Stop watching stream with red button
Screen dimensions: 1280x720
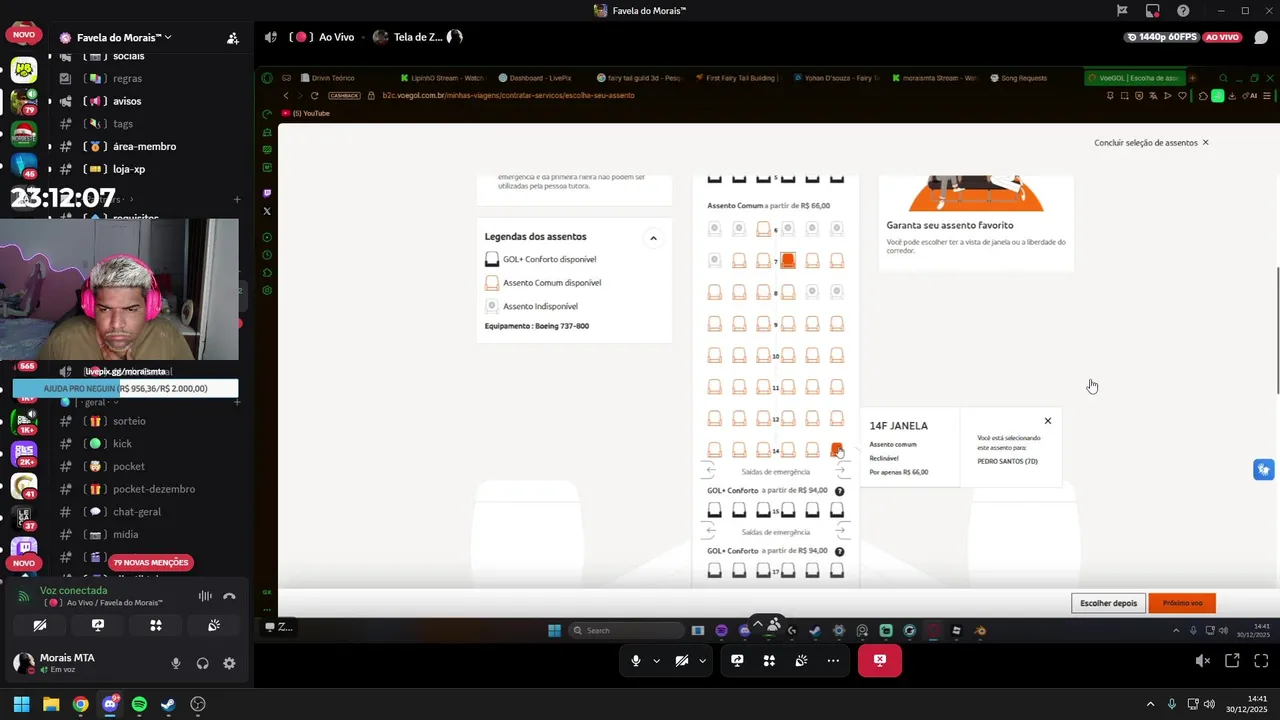tap(880, 661)
